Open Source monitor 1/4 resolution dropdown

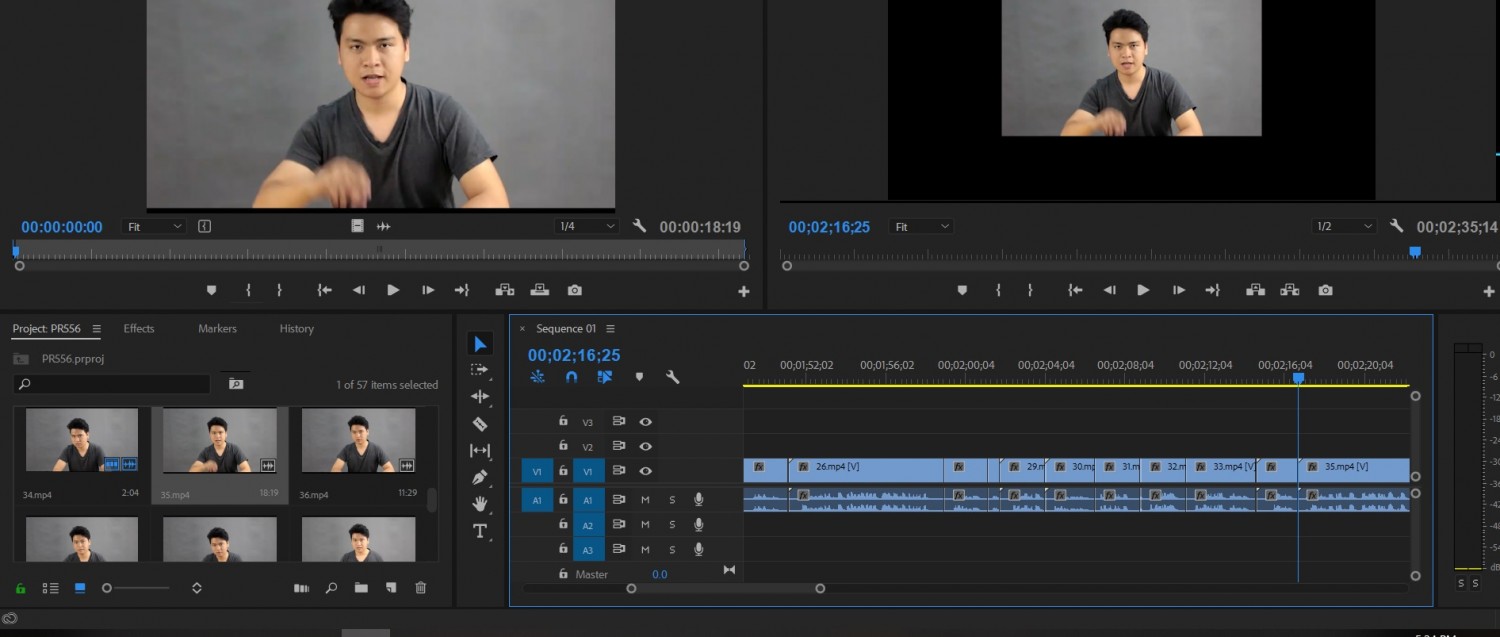(587, 227)
